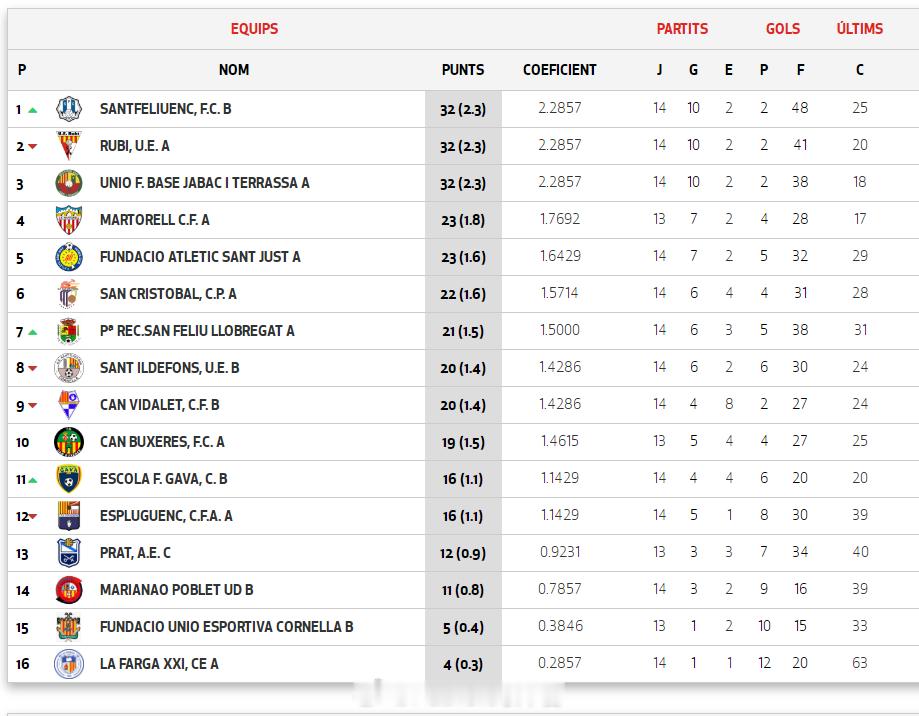Click the Sant Ildefons U.E. B crest
The image size is (919, 716).
(x=69, y=368)
